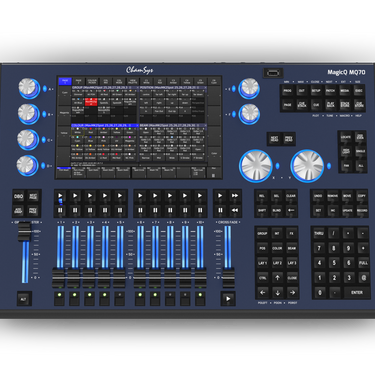
Task: Toggle the flash button under fader 2
Action: [74, 298]
